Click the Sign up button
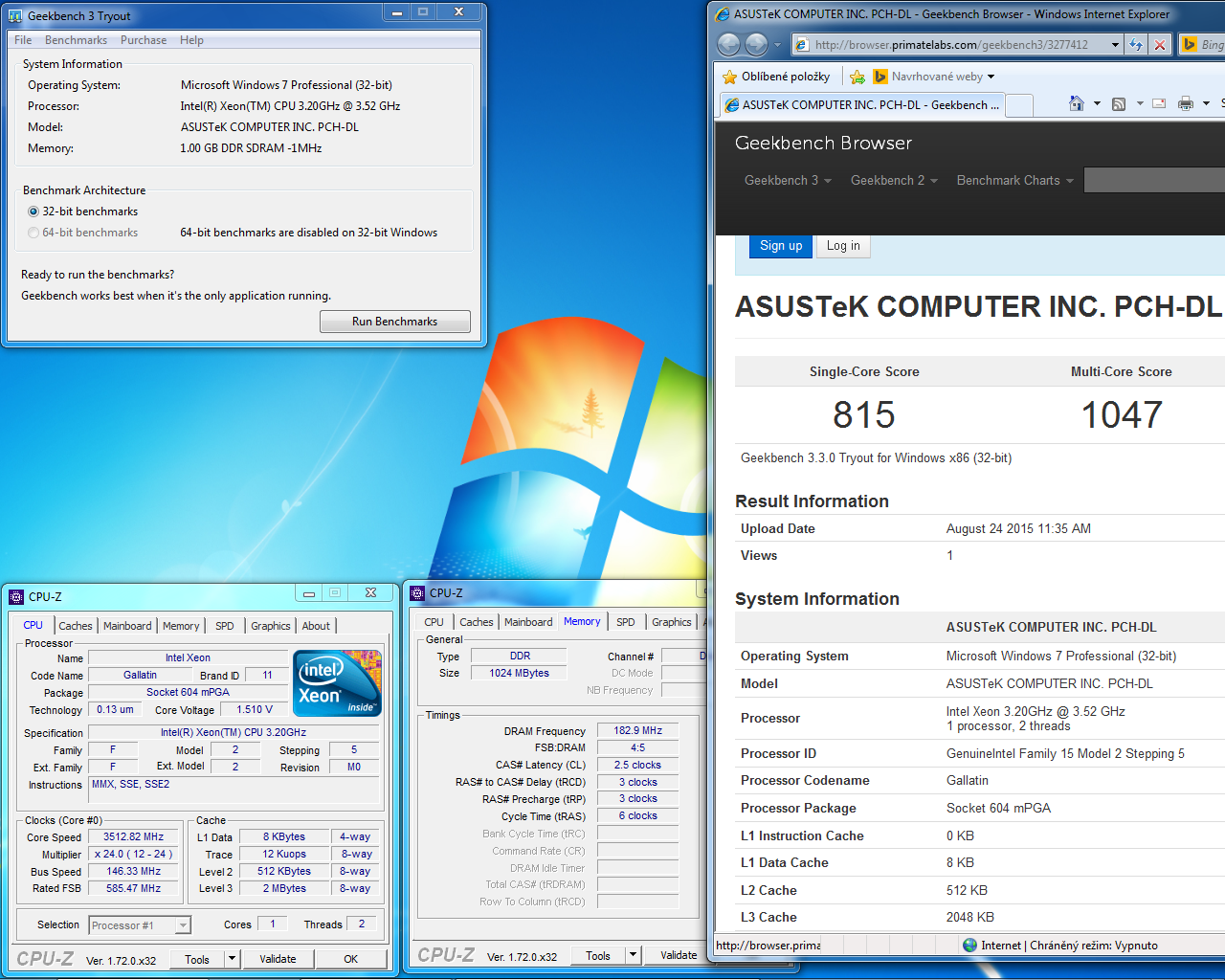1225x980 pixels. [x=781, y=246]
